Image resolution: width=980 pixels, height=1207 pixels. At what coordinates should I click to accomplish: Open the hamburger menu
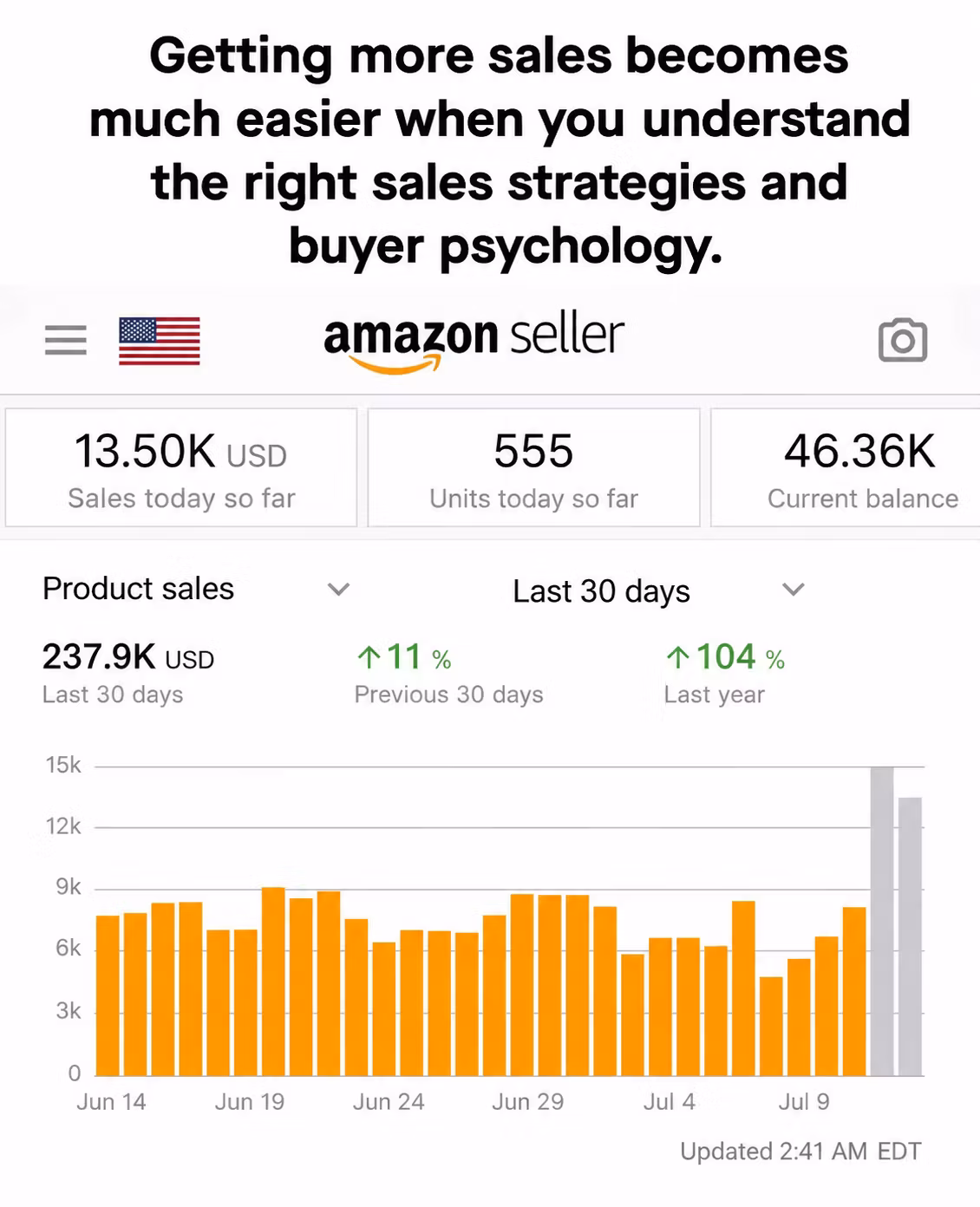tap(66, 339)
